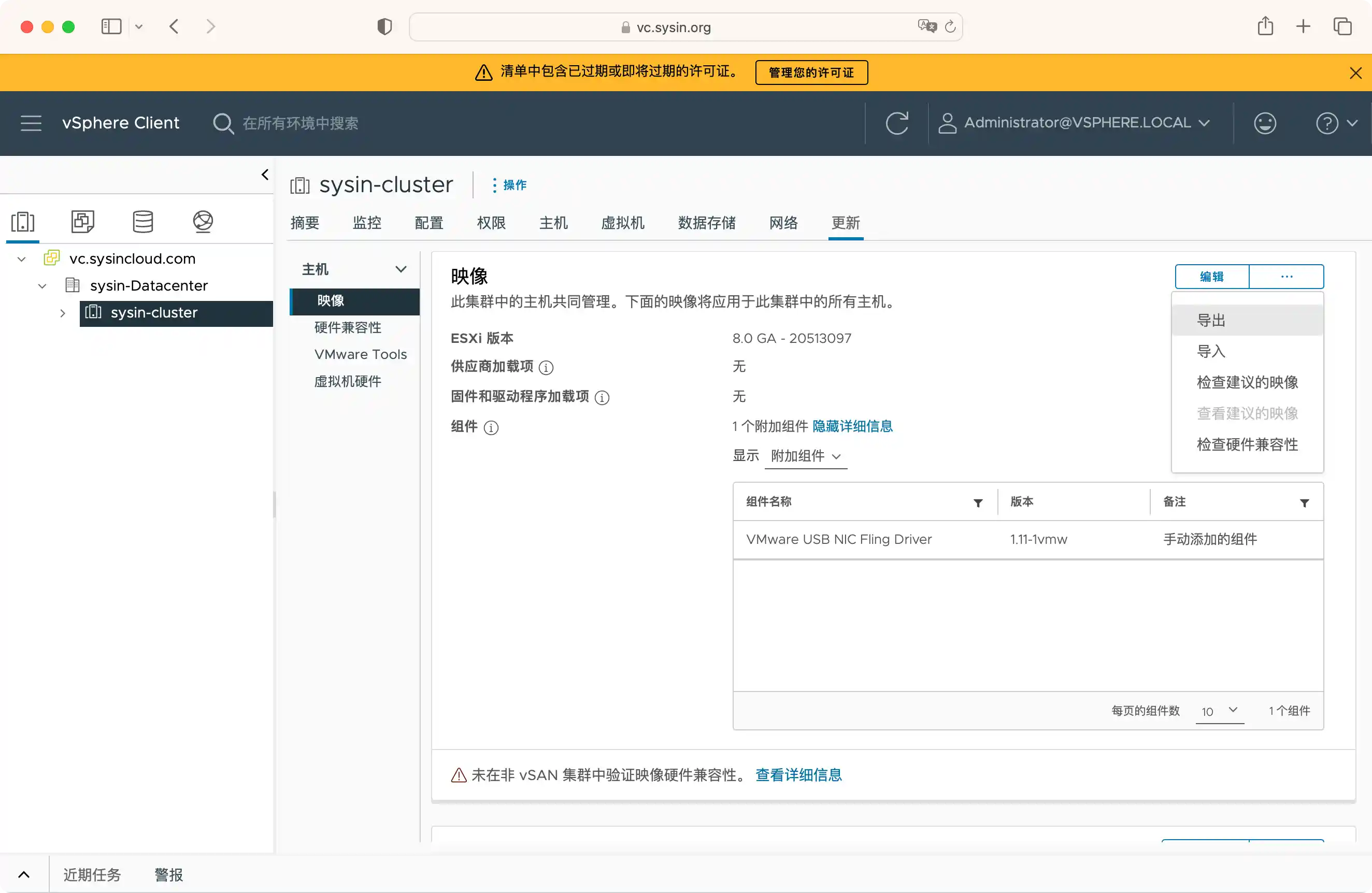1372x893 pixels.
Task: Open the 附加组件 display dropdown
Action: pyautogui.click(x=805, y=456)
